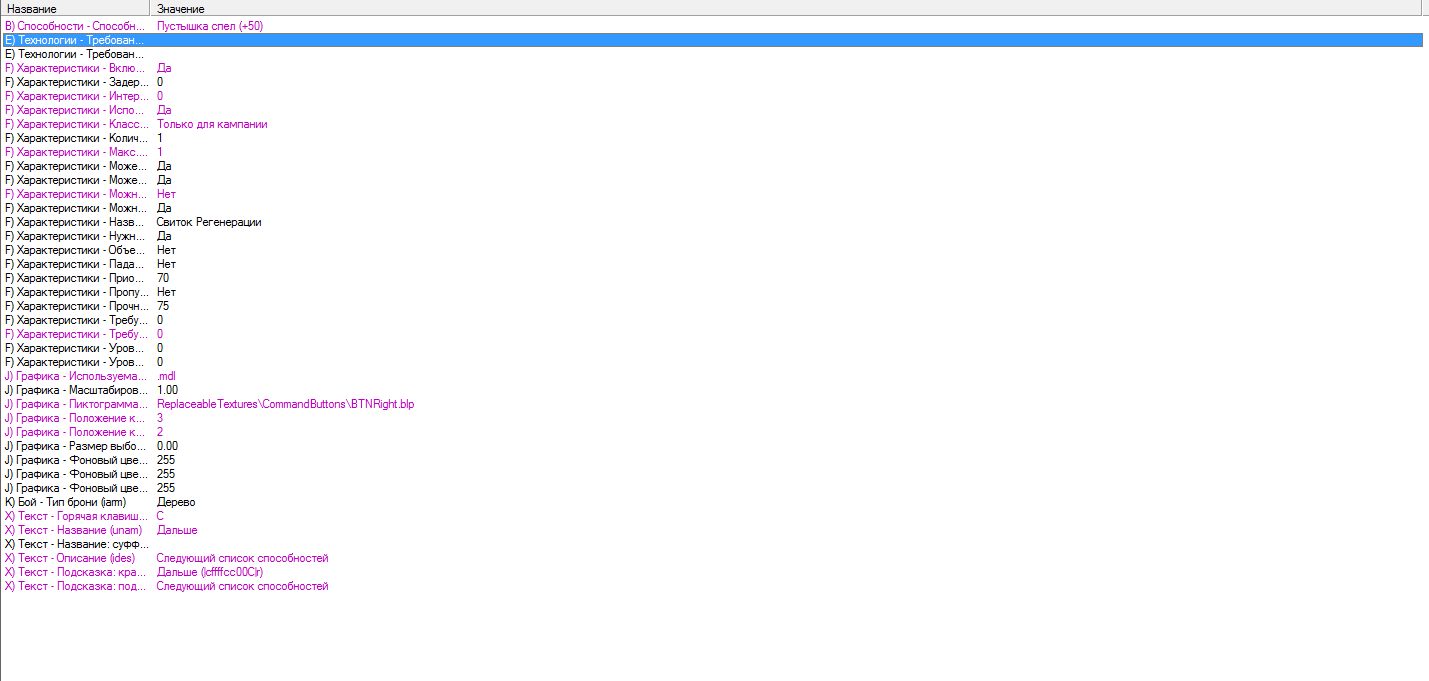Select the Графика - Масштабиров 1.00 row
The width and height of the screenshot is (1429, 681).
point(712,390)
